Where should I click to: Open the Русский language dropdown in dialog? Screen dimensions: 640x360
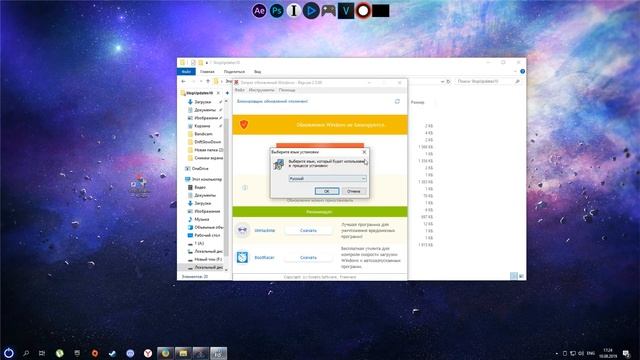[327, 179]
